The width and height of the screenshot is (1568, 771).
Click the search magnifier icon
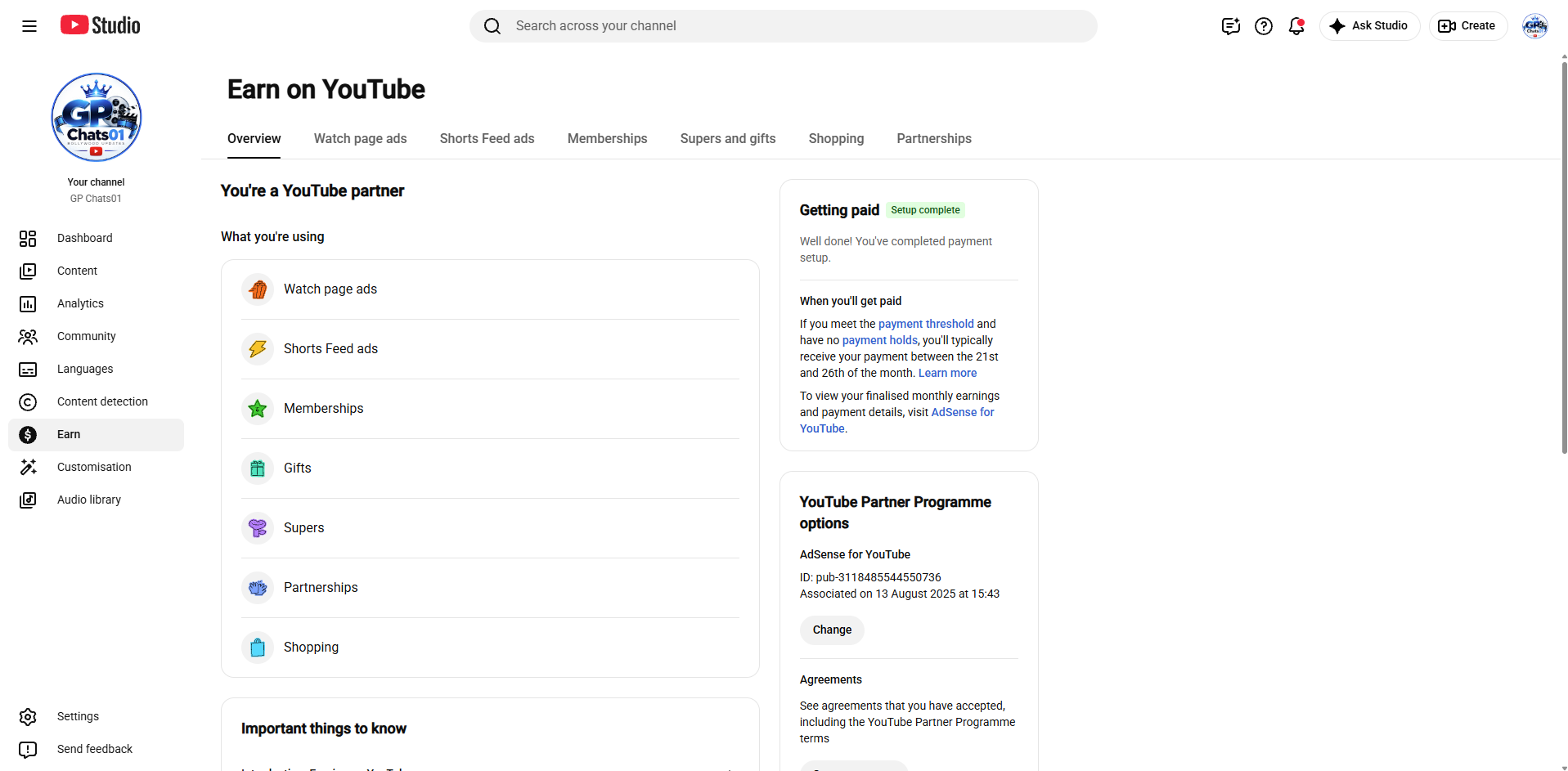[x=492, y=26]
